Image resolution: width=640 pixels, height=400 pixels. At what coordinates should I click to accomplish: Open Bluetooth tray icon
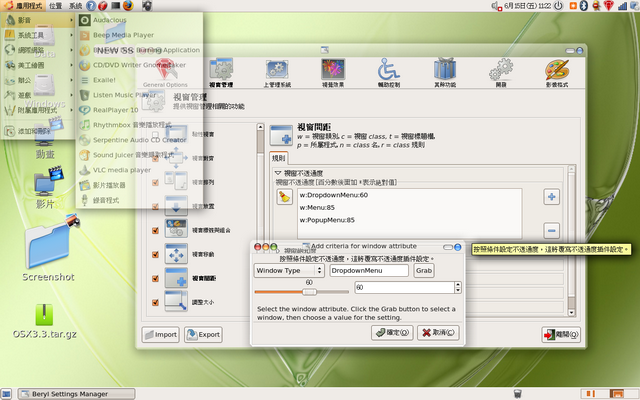click(584, 5)
